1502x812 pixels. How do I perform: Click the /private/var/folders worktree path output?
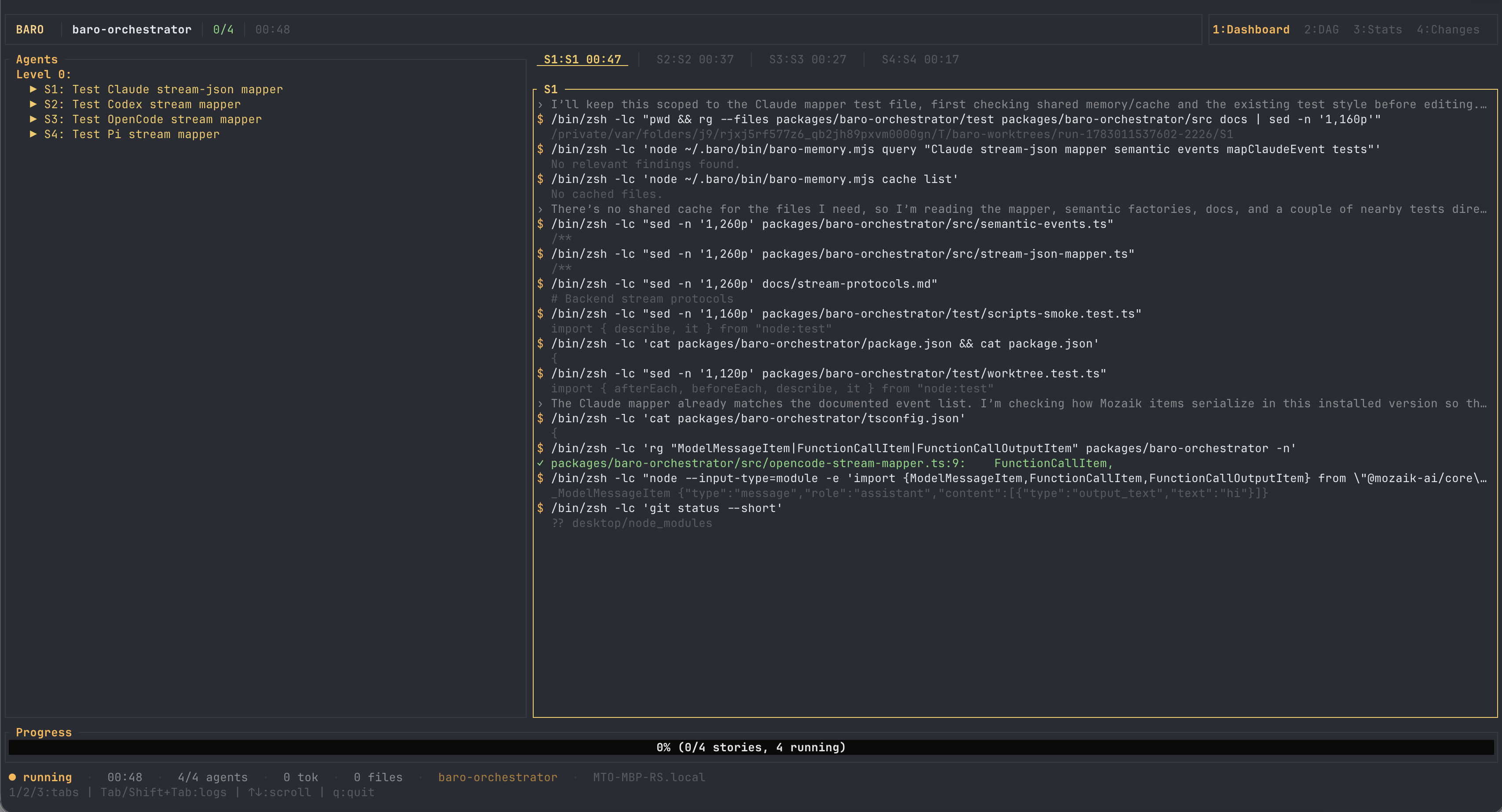tap(892, 135)
